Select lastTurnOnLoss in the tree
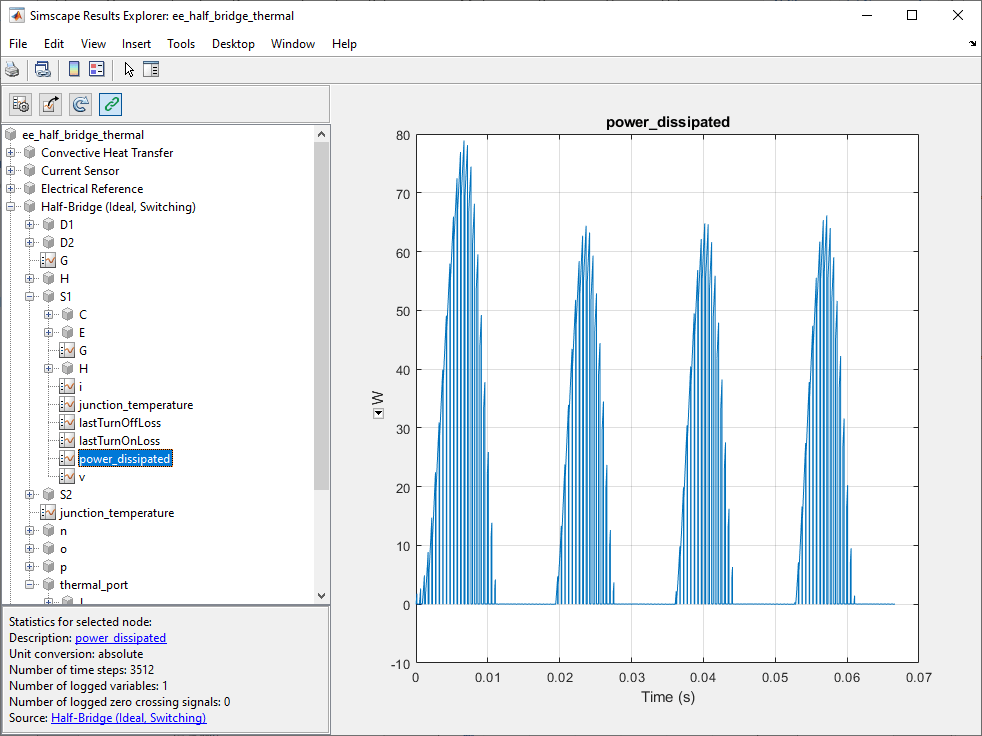Screen dimensions: 982x736 [119, 441]
